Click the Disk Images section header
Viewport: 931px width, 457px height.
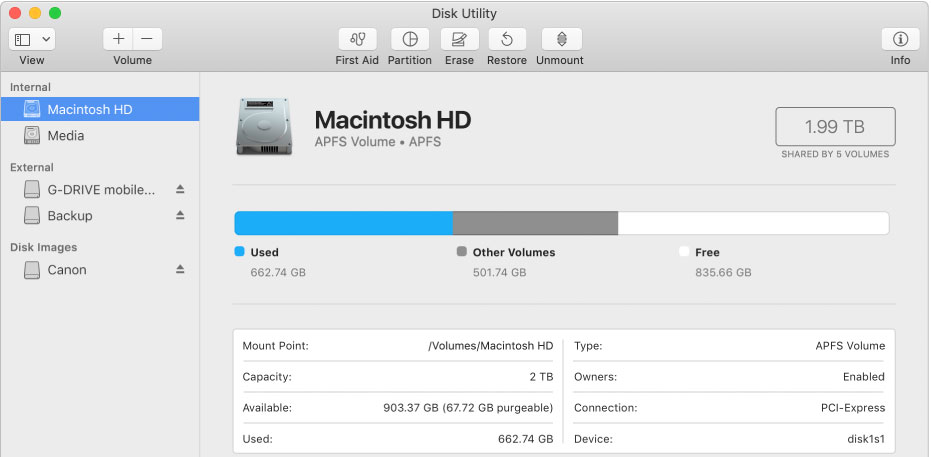point(43,247)
